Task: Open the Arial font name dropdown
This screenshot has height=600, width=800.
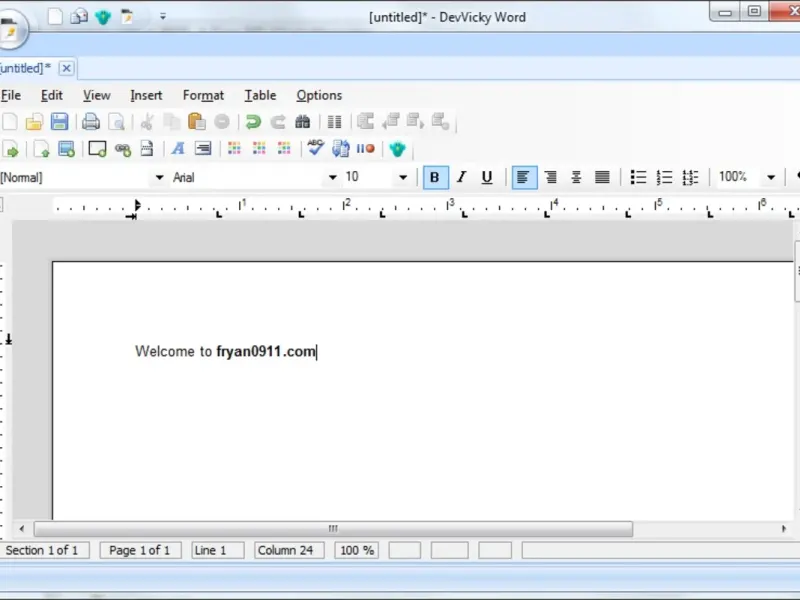Action: click(x=333, y=178)
